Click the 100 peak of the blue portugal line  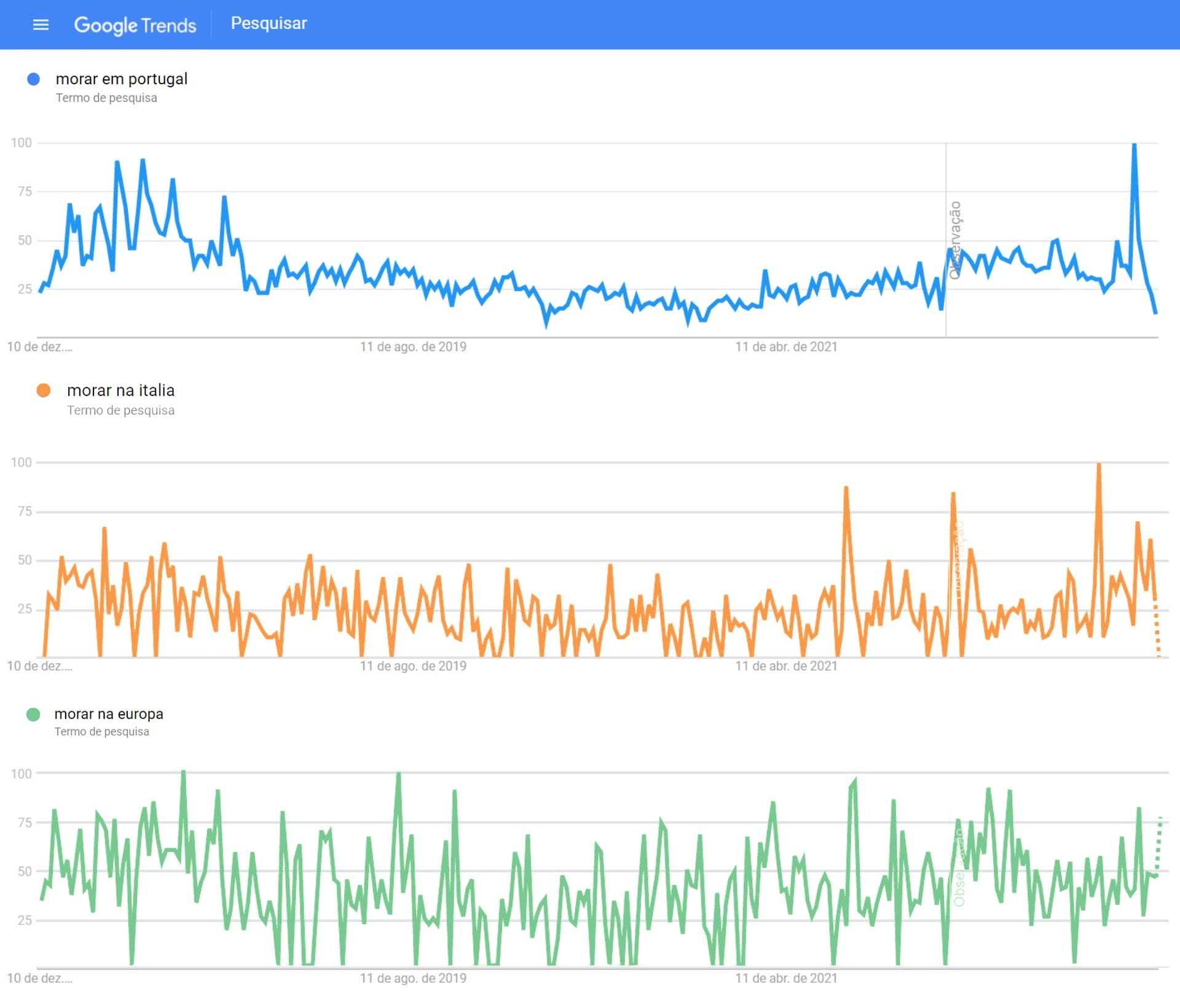click(1134, 145)
